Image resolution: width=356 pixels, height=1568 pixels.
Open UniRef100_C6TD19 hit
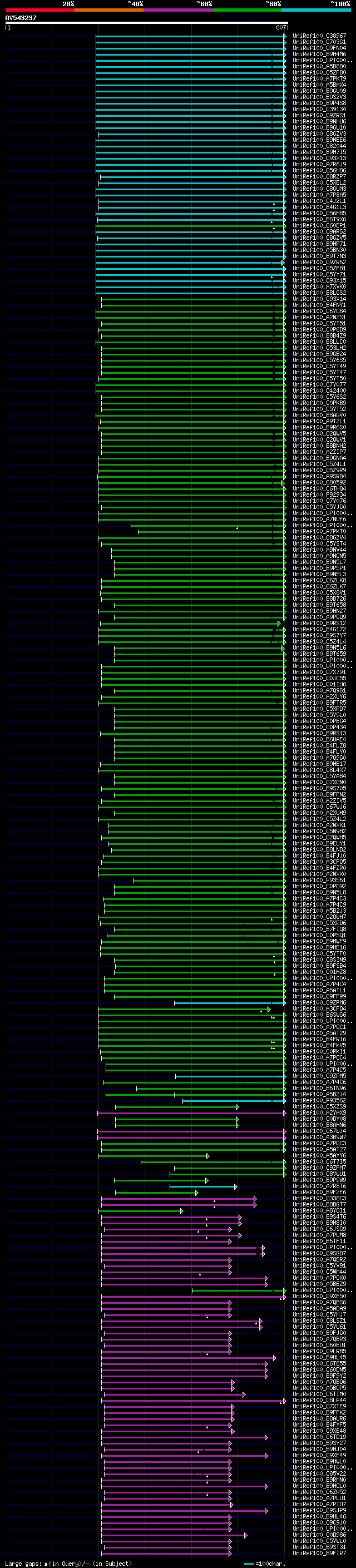[x=319, y=1437]
